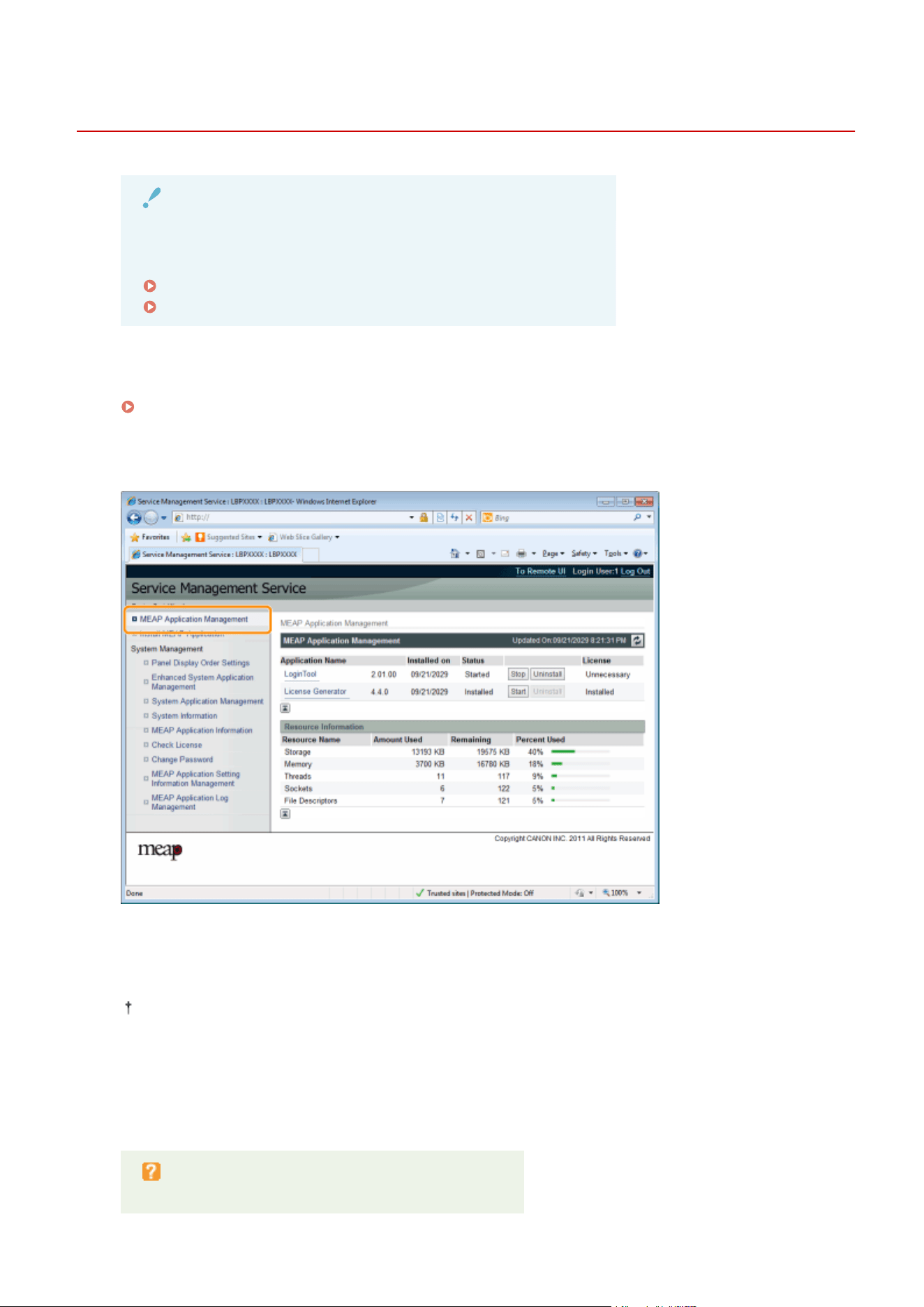Open the Favorites button

tap(150, 537)
